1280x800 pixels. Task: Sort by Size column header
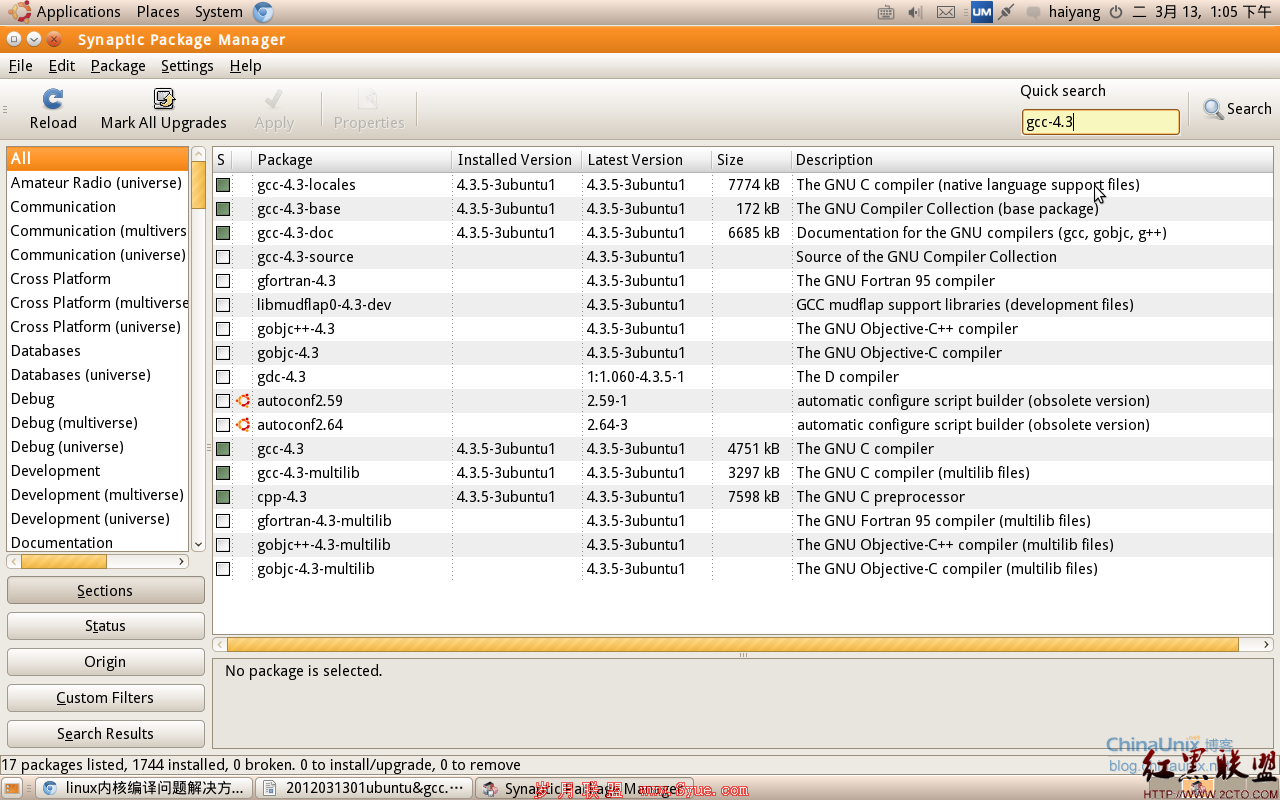[751, 160]
